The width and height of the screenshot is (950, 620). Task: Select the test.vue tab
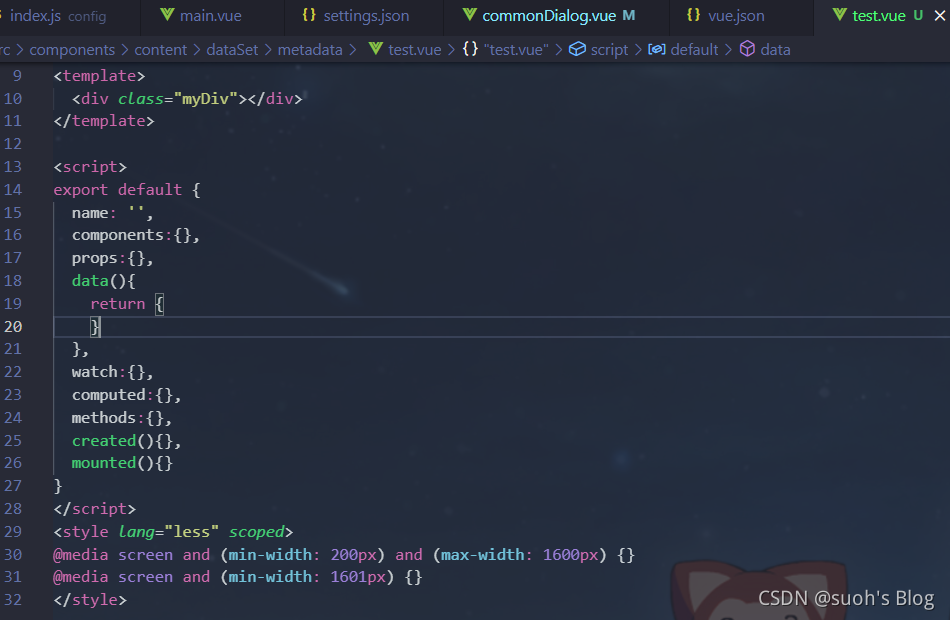pyautogui.click(x=879, y=16)
